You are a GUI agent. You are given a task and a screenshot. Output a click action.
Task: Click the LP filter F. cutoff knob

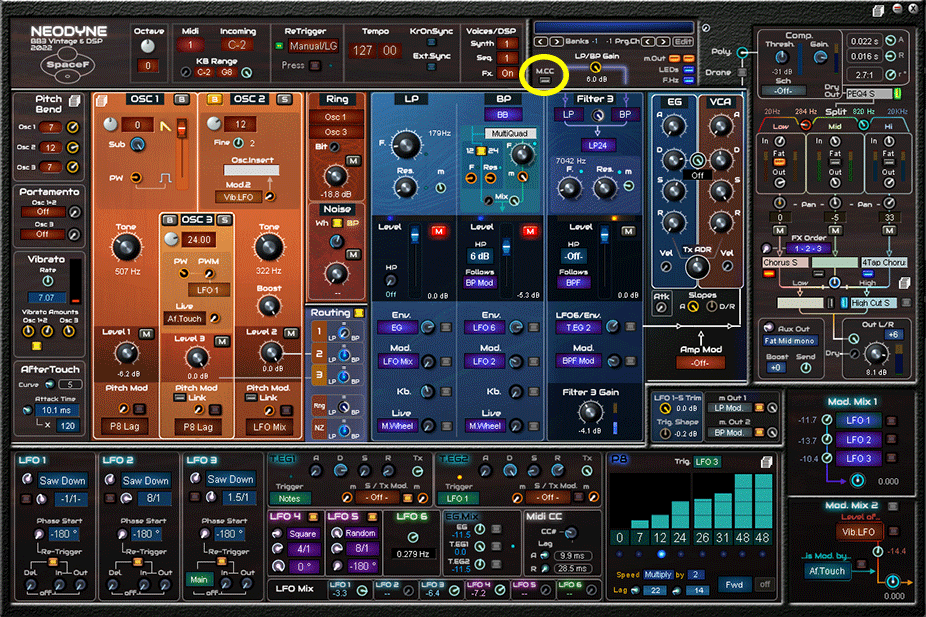click(406, 145)
